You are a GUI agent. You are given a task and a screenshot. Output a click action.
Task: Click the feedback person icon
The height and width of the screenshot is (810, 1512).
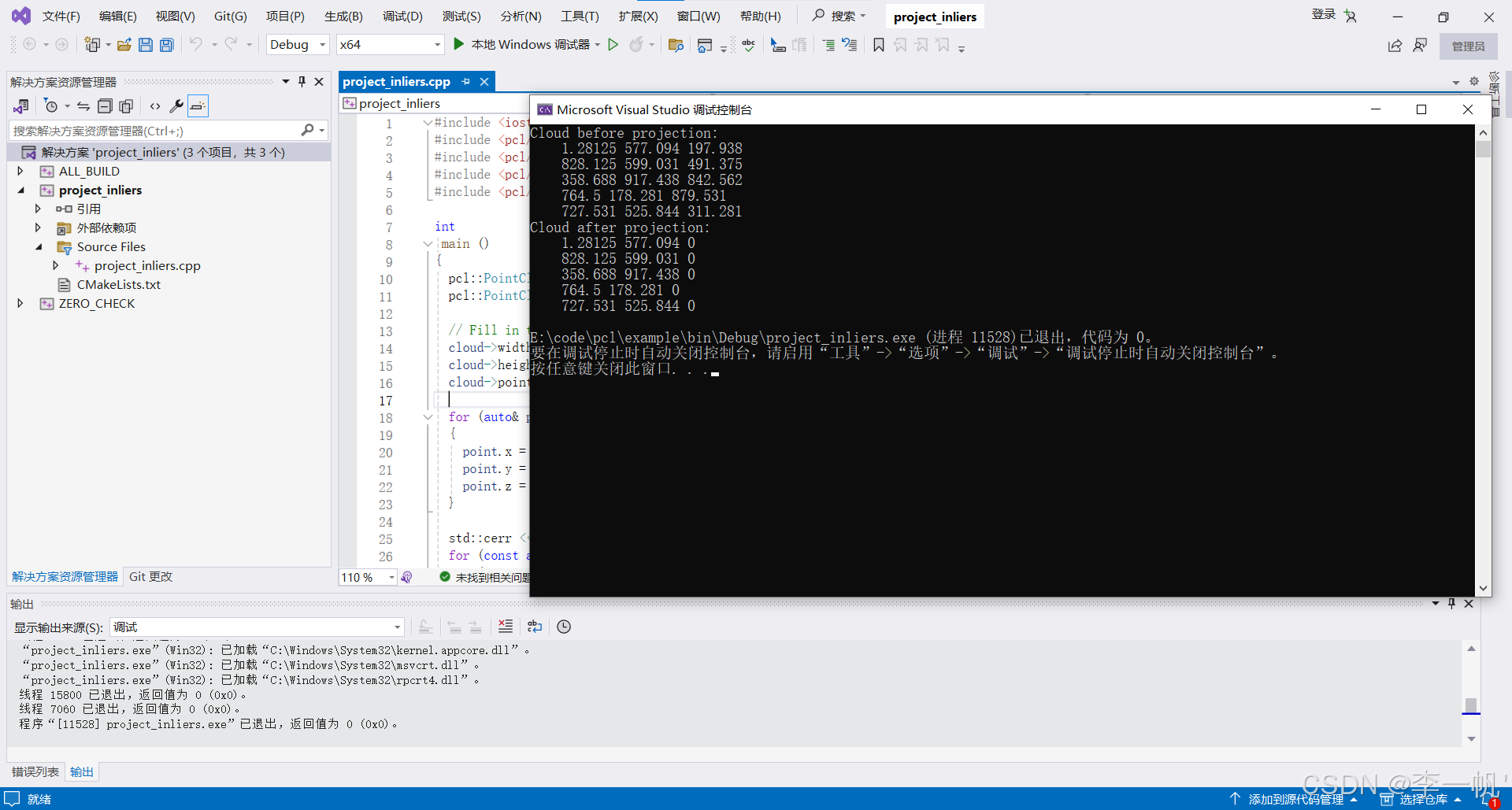click(x=1420, y=46)
